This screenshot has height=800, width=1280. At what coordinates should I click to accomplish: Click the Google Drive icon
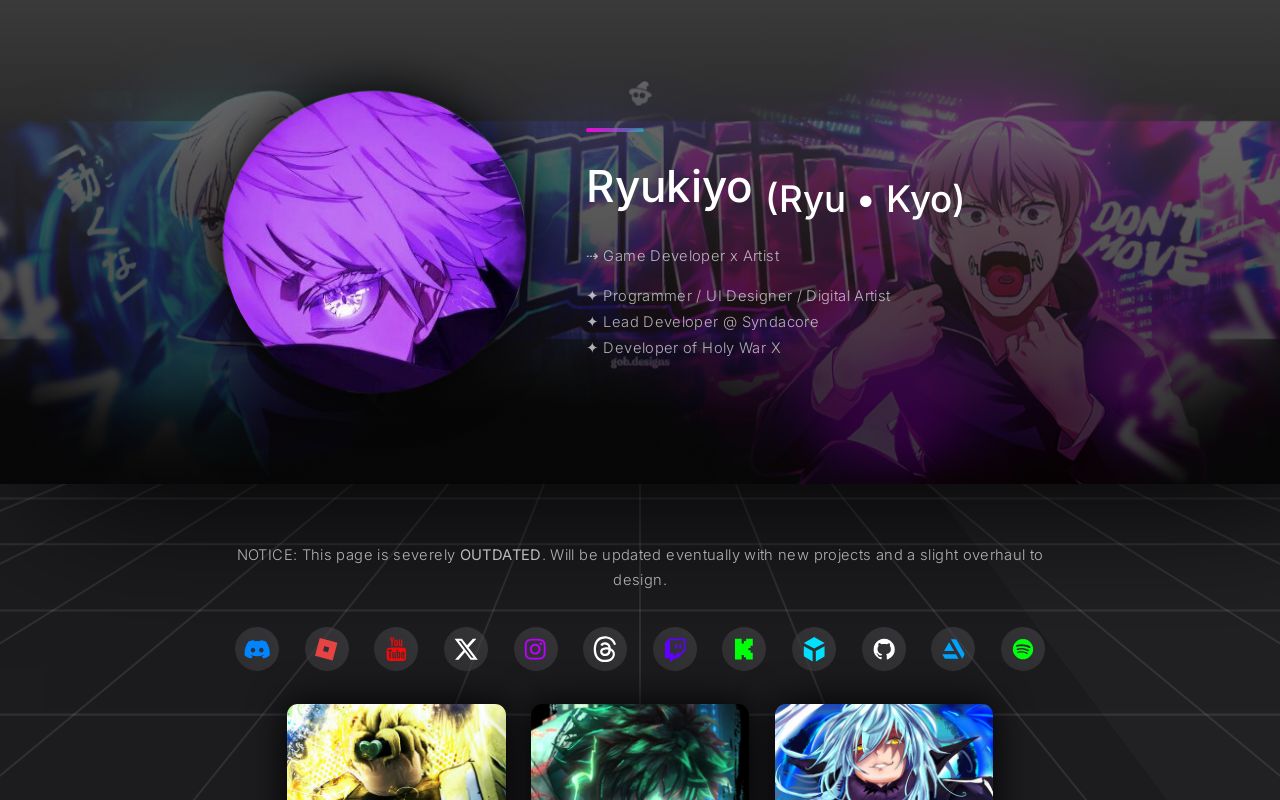(953, 649)
